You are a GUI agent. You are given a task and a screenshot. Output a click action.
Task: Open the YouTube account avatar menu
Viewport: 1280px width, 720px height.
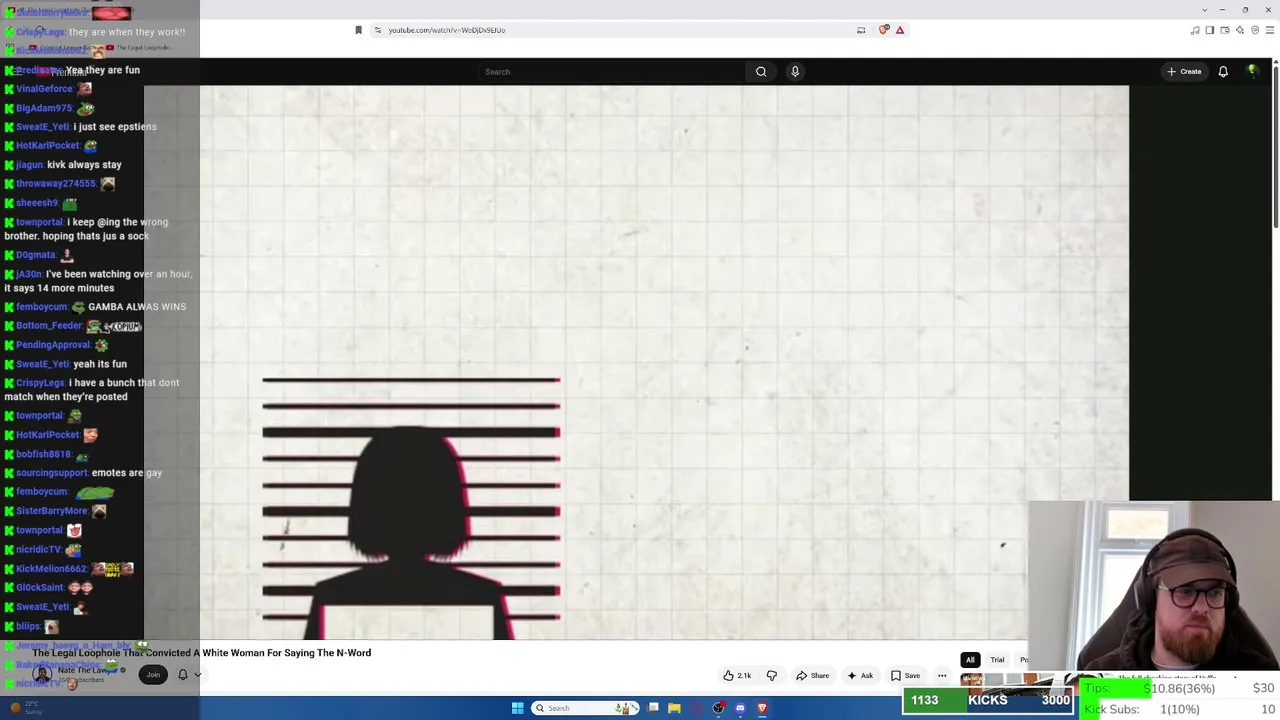click(1252, 71)
